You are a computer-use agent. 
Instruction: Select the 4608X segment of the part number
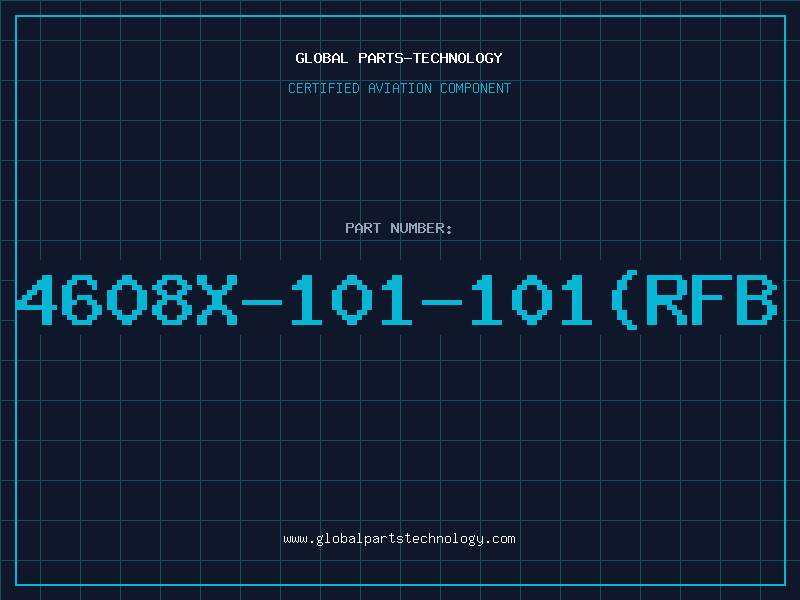click(127, 300)
